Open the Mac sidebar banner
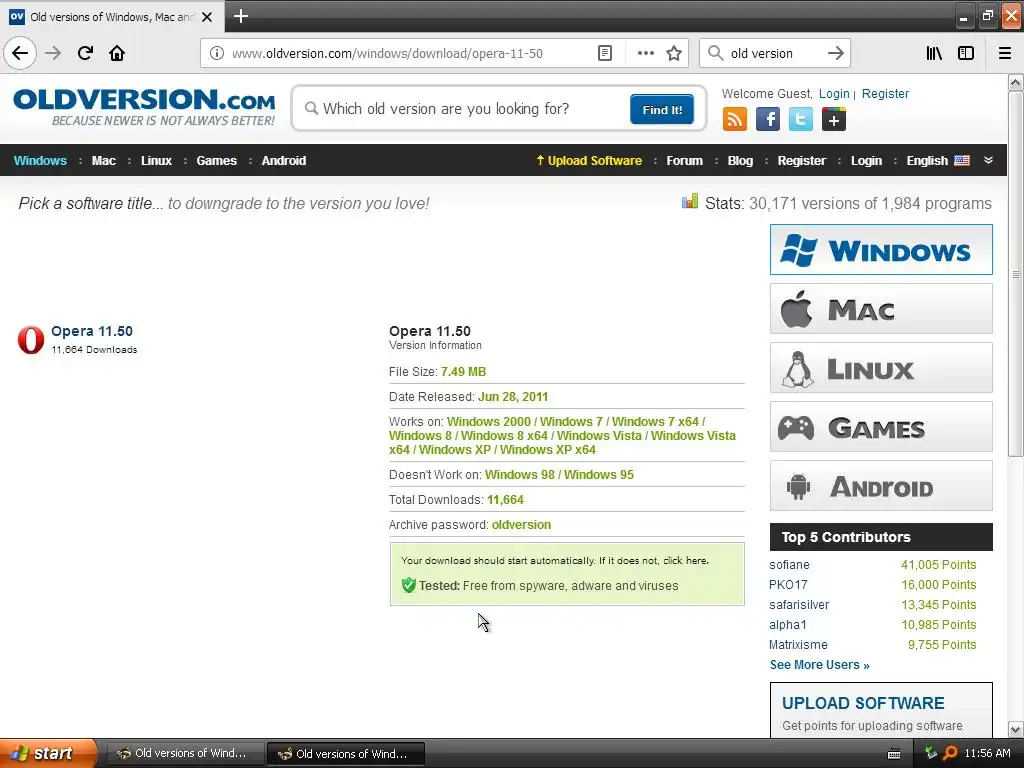 click(x=881, y=308)
